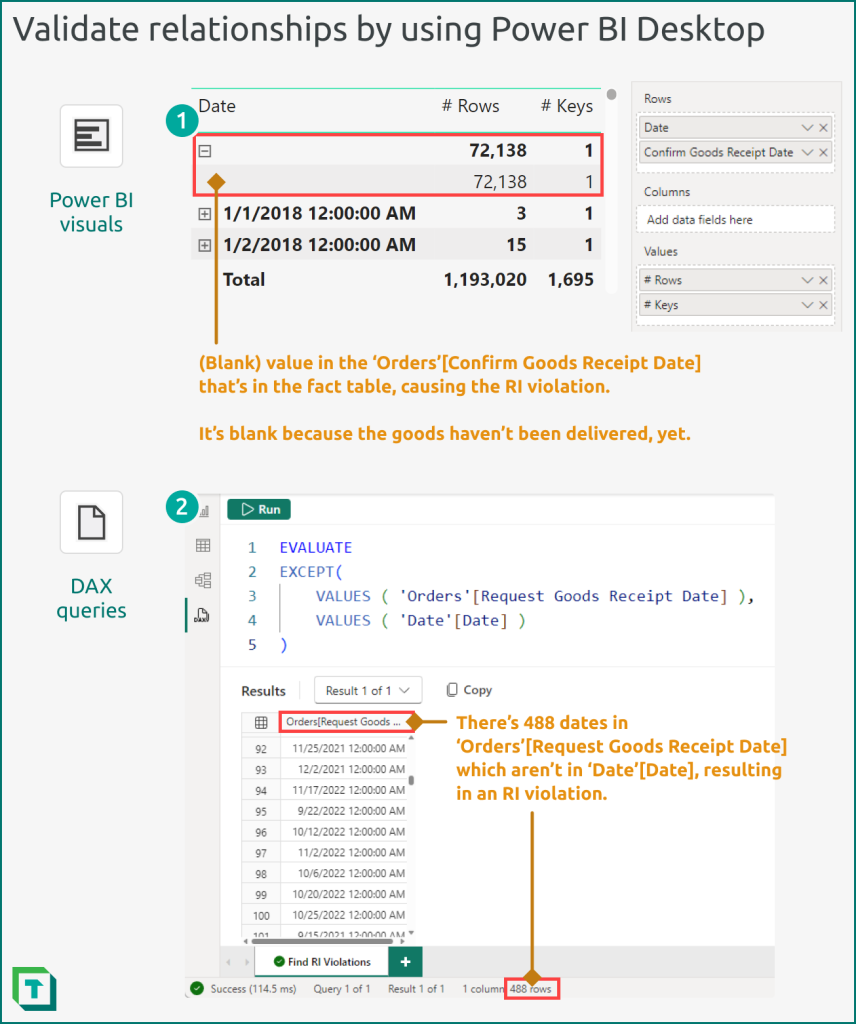856x1024 pixels.
Task: Select the Results tab label
Action: coord(263,690)
